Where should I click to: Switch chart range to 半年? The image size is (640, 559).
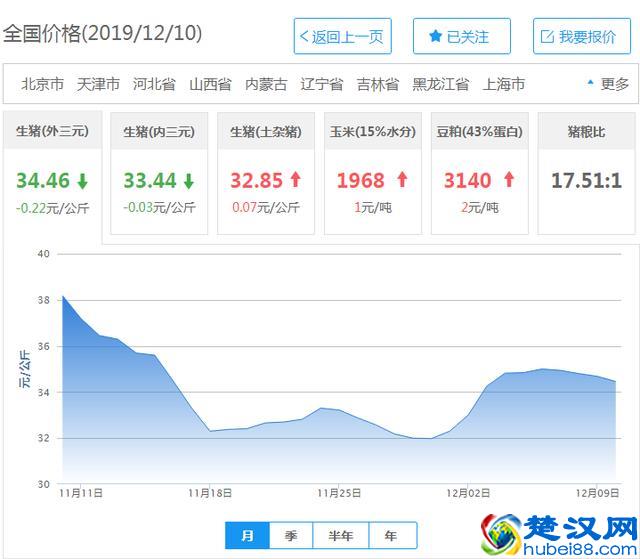click(341, 535)
